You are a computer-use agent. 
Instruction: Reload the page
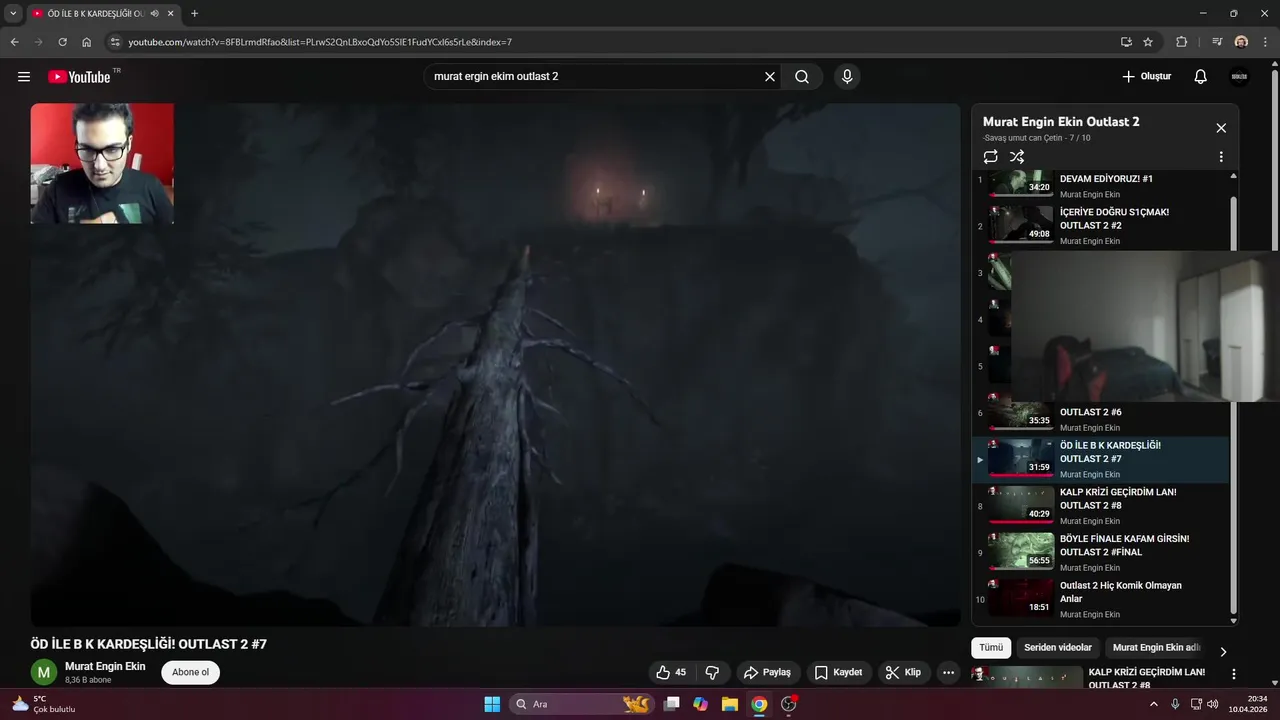[x=62, y=42]
